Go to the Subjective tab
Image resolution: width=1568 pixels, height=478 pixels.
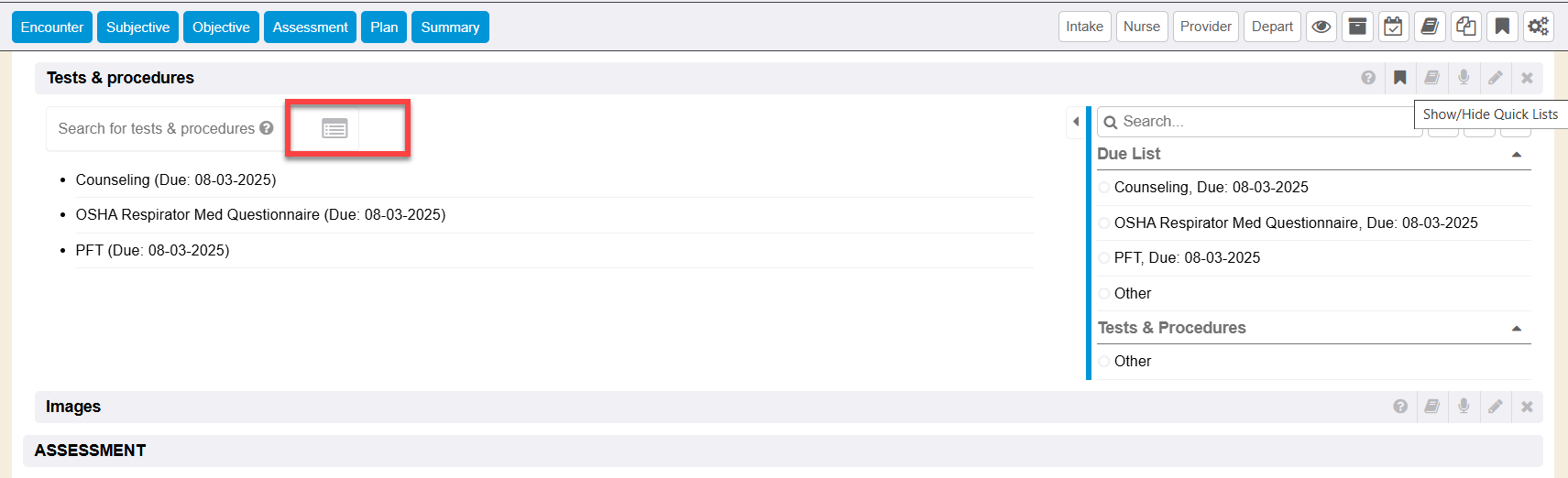tap(137, 27)
